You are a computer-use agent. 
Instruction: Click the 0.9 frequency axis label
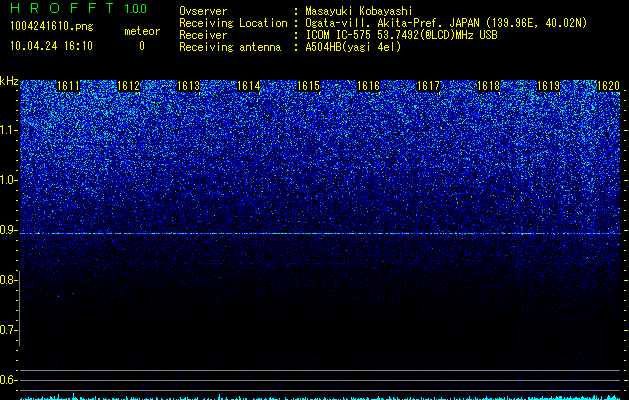point(7,230)
